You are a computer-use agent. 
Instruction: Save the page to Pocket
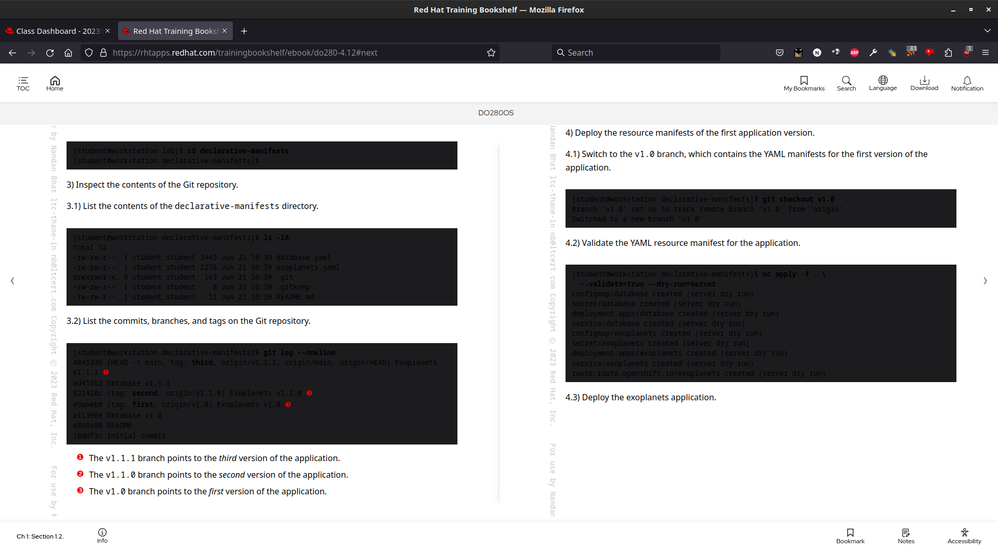coord(779,53)
